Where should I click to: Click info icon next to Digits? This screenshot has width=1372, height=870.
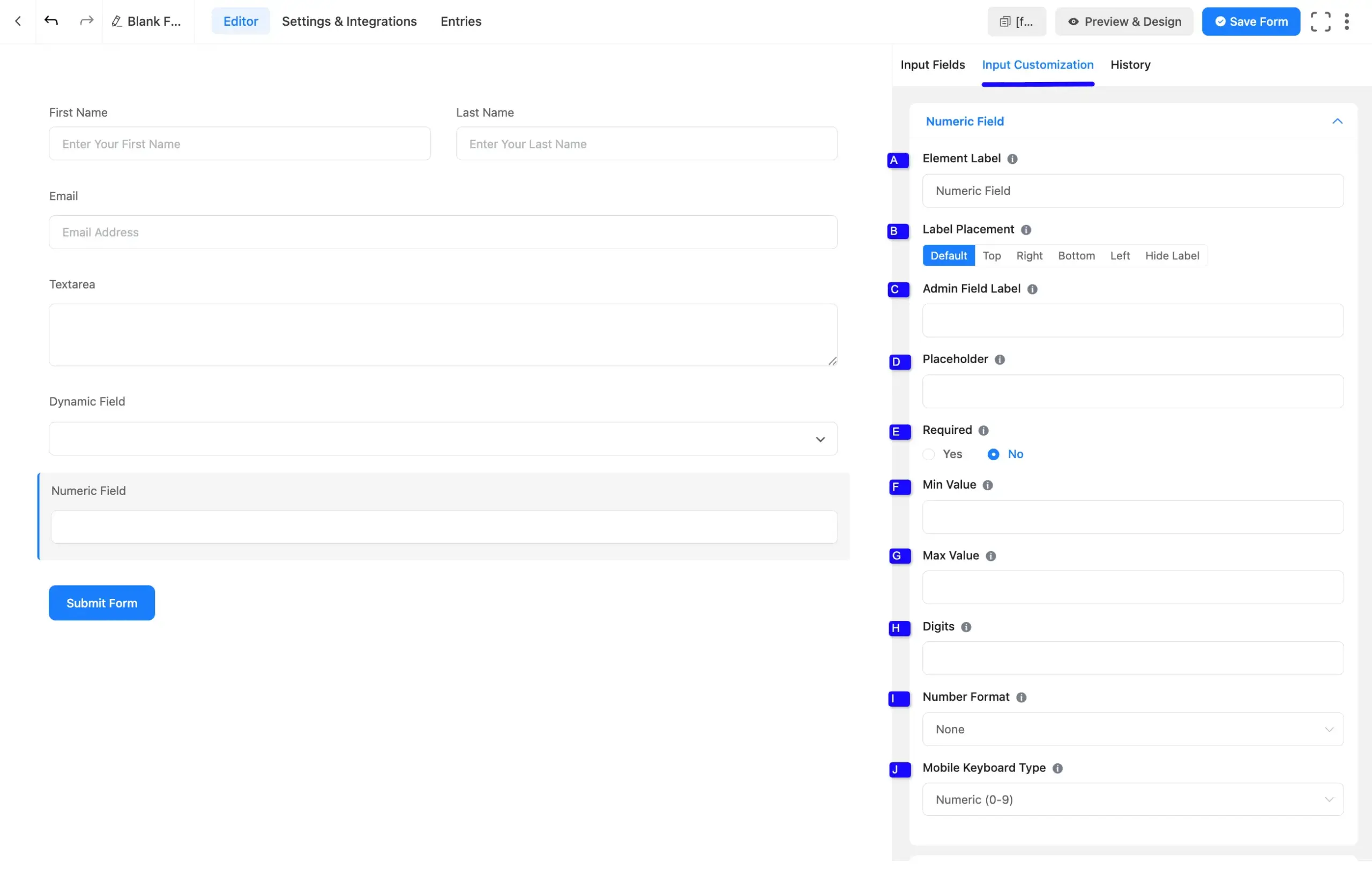click(x=966, y=627)
